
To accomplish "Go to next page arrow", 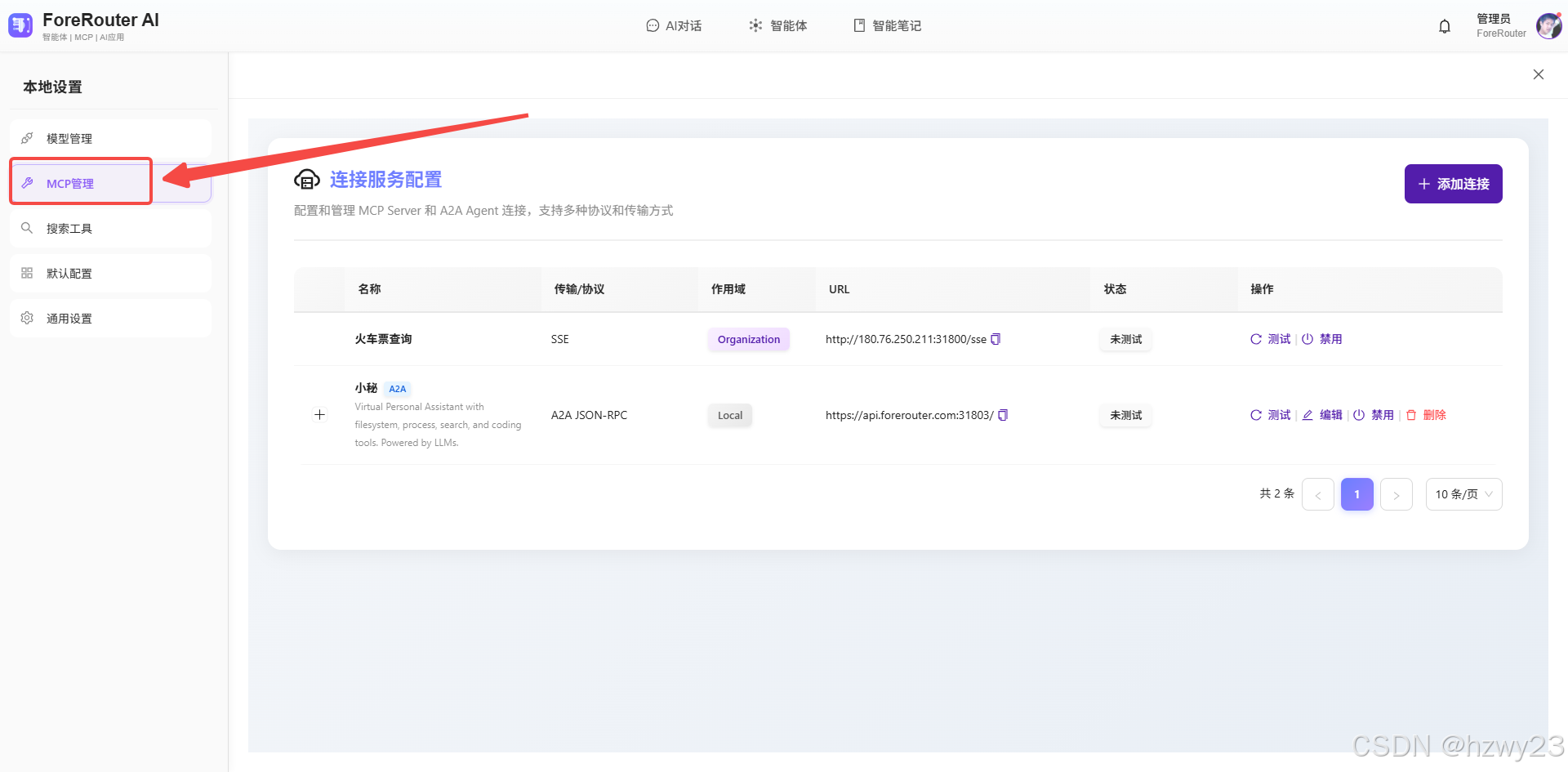I will pos(1396,494).
